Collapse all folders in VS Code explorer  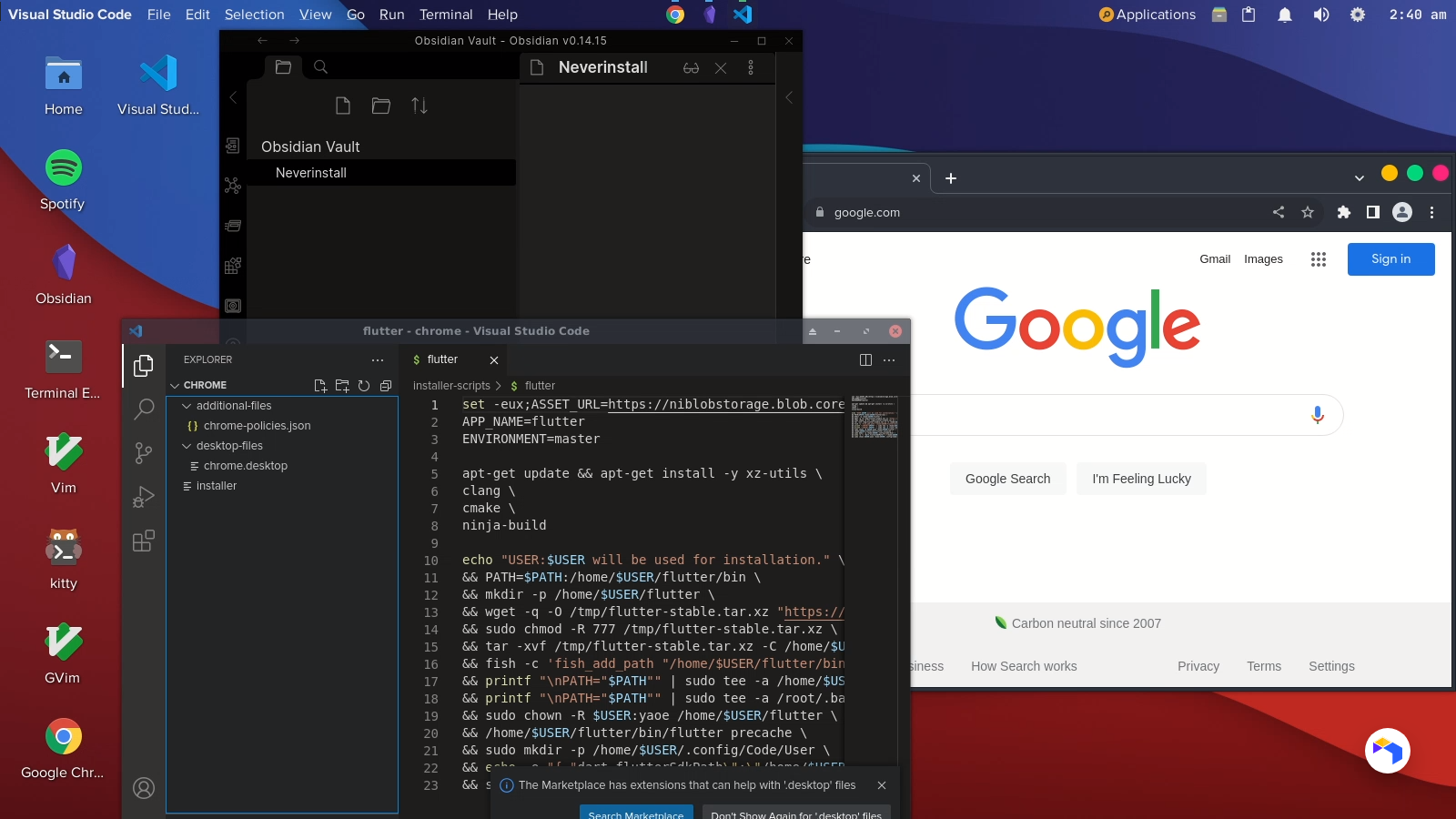(x=386, y=386)
